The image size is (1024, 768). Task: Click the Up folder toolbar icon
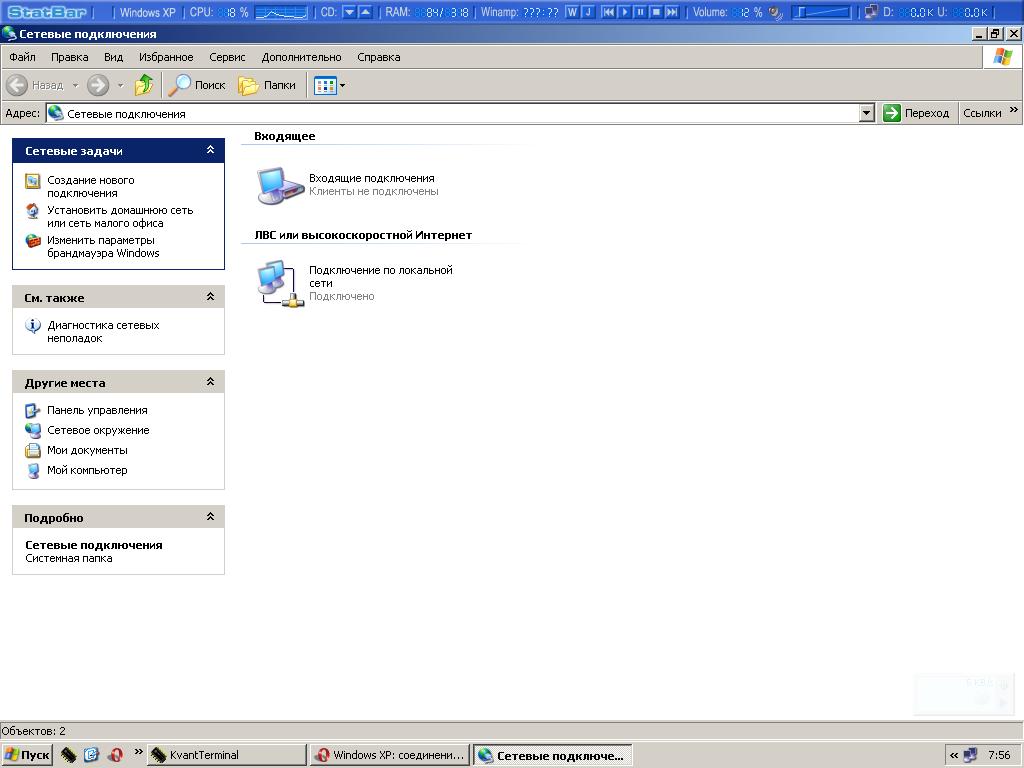tap(144, 85)
